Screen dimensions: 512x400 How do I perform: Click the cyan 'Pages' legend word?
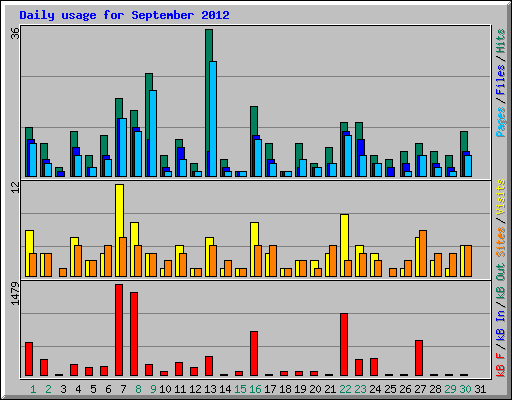coord(500,122)
